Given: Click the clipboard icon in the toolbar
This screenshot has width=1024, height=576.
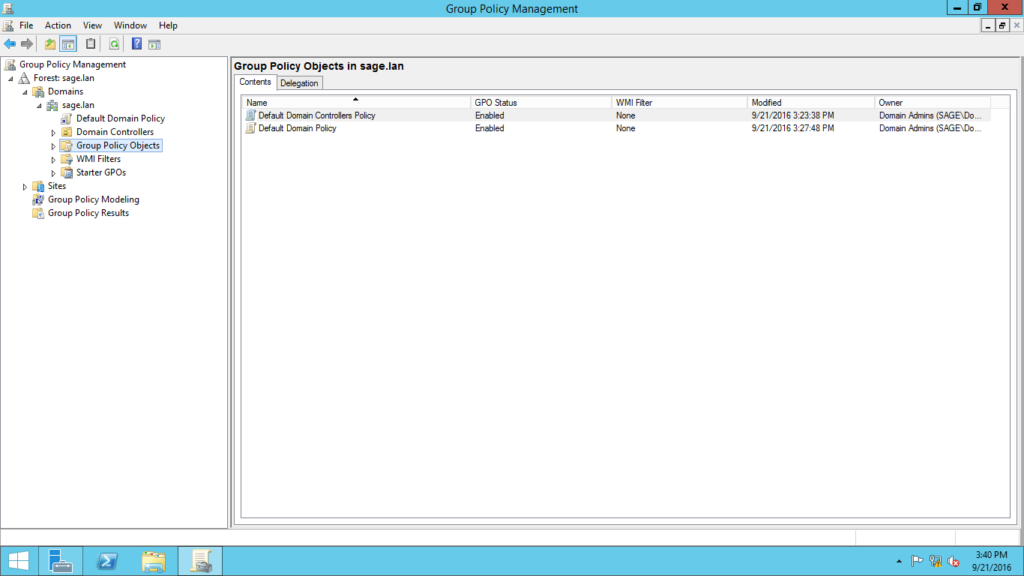Looking at the screenshot, I should tap(91, 44).
